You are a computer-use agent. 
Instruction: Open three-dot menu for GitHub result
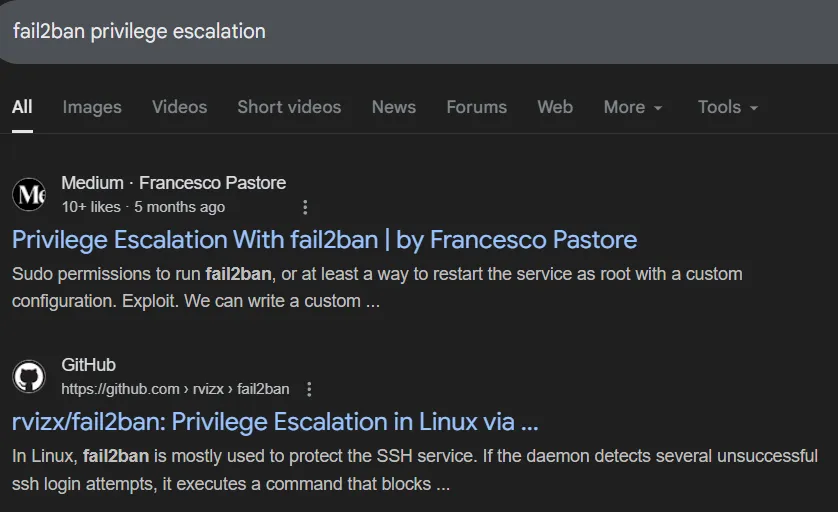click(x=310, y=389)
